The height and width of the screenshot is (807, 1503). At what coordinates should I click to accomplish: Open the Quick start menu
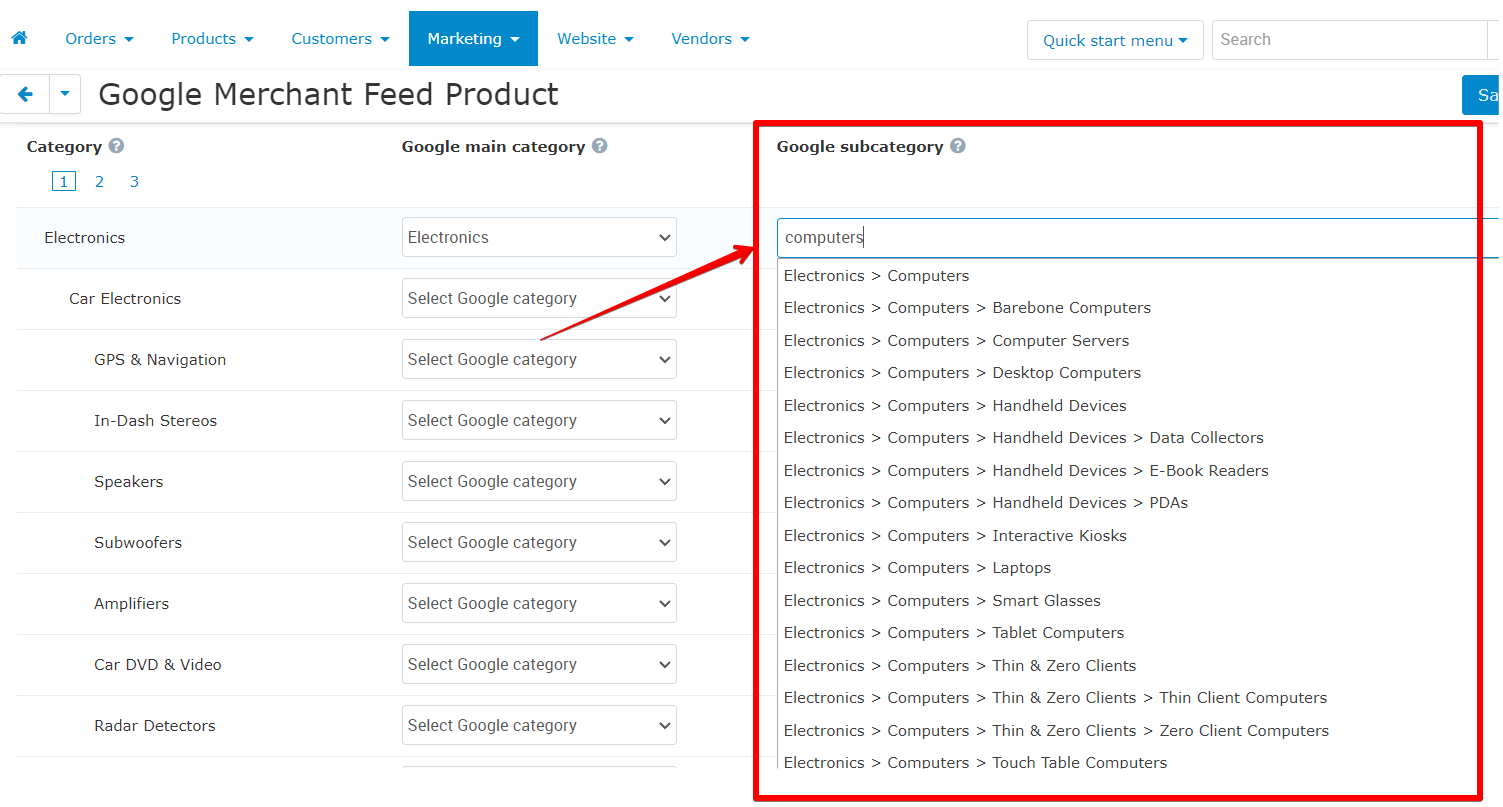(1115, 40)
